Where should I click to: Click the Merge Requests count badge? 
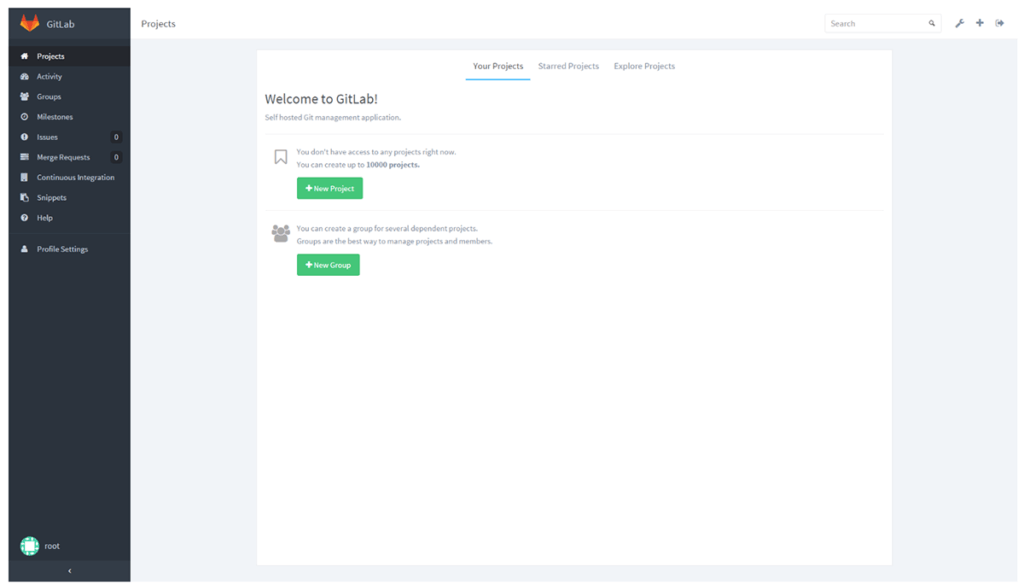[116, 157]
